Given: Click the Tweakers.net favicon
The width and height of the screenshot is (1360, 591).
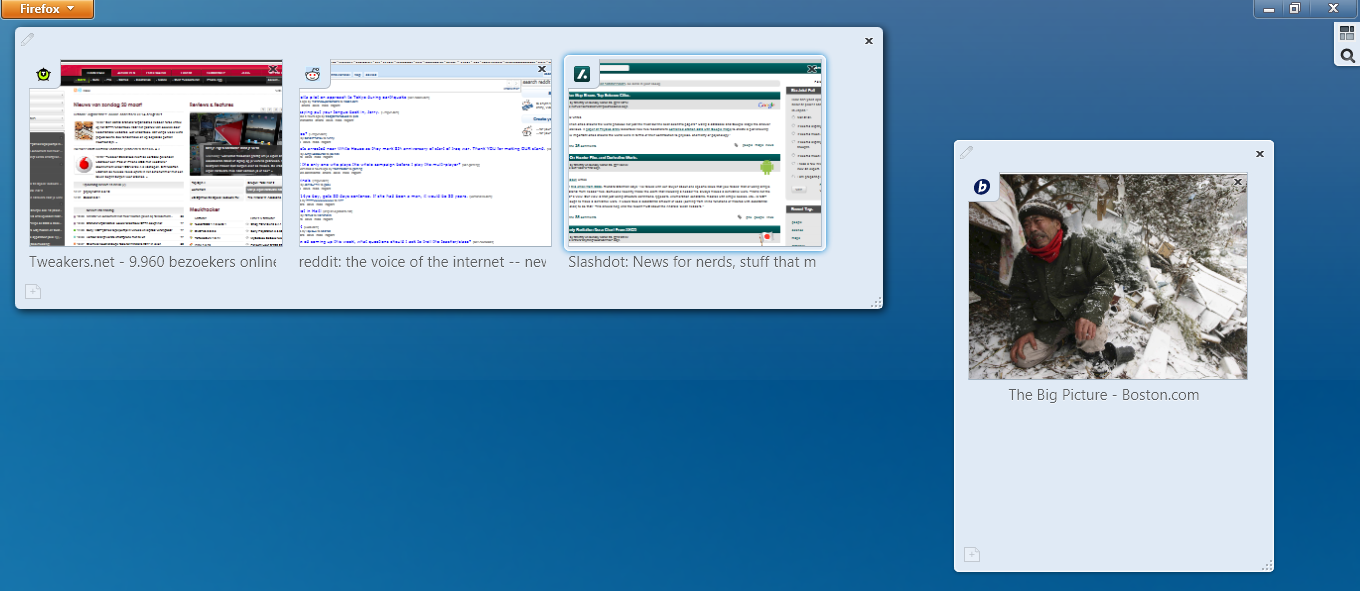Looking at the screenshot, I should [43, 74].
